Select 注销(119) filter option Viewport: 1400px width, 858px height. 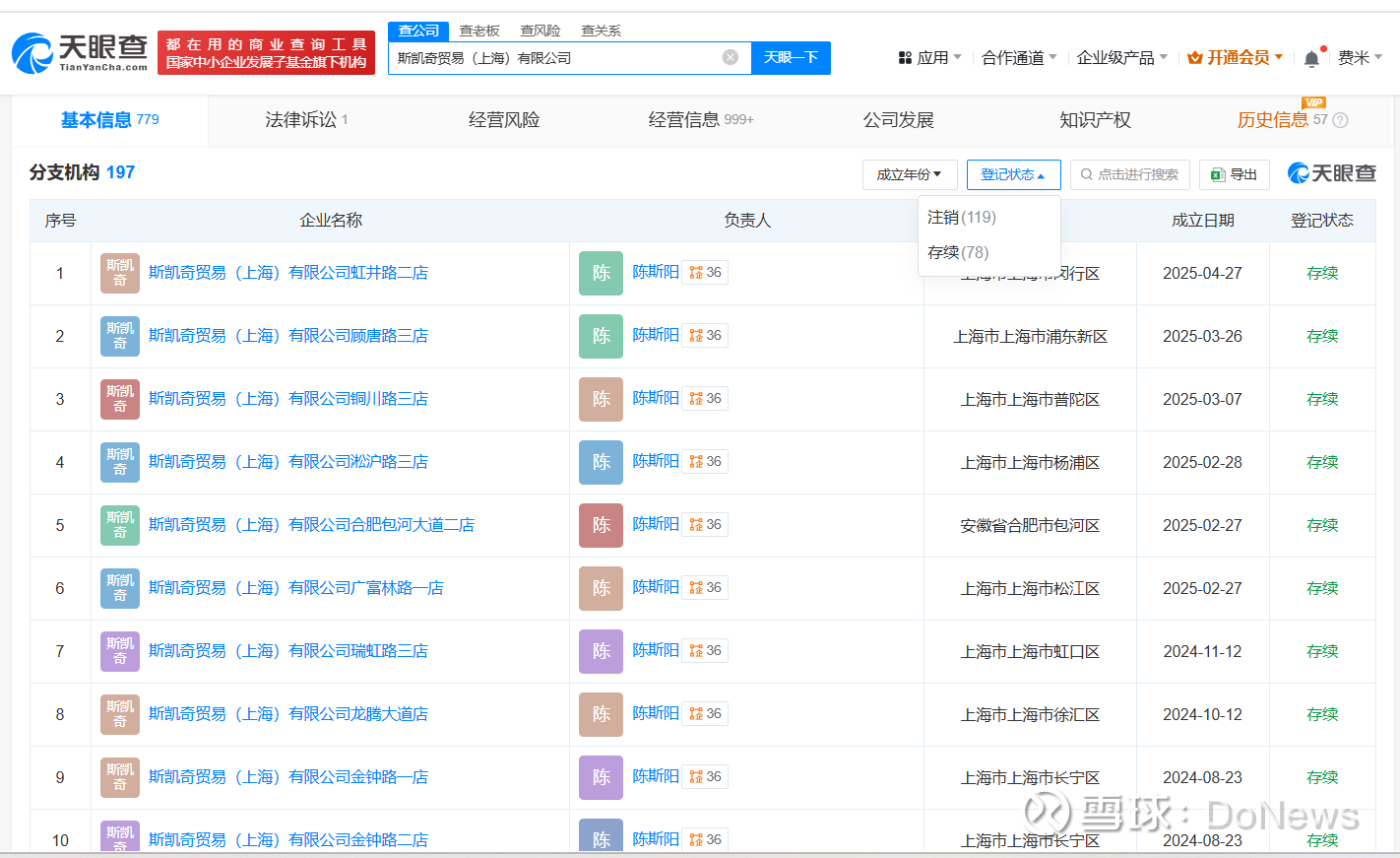point(962,217)
